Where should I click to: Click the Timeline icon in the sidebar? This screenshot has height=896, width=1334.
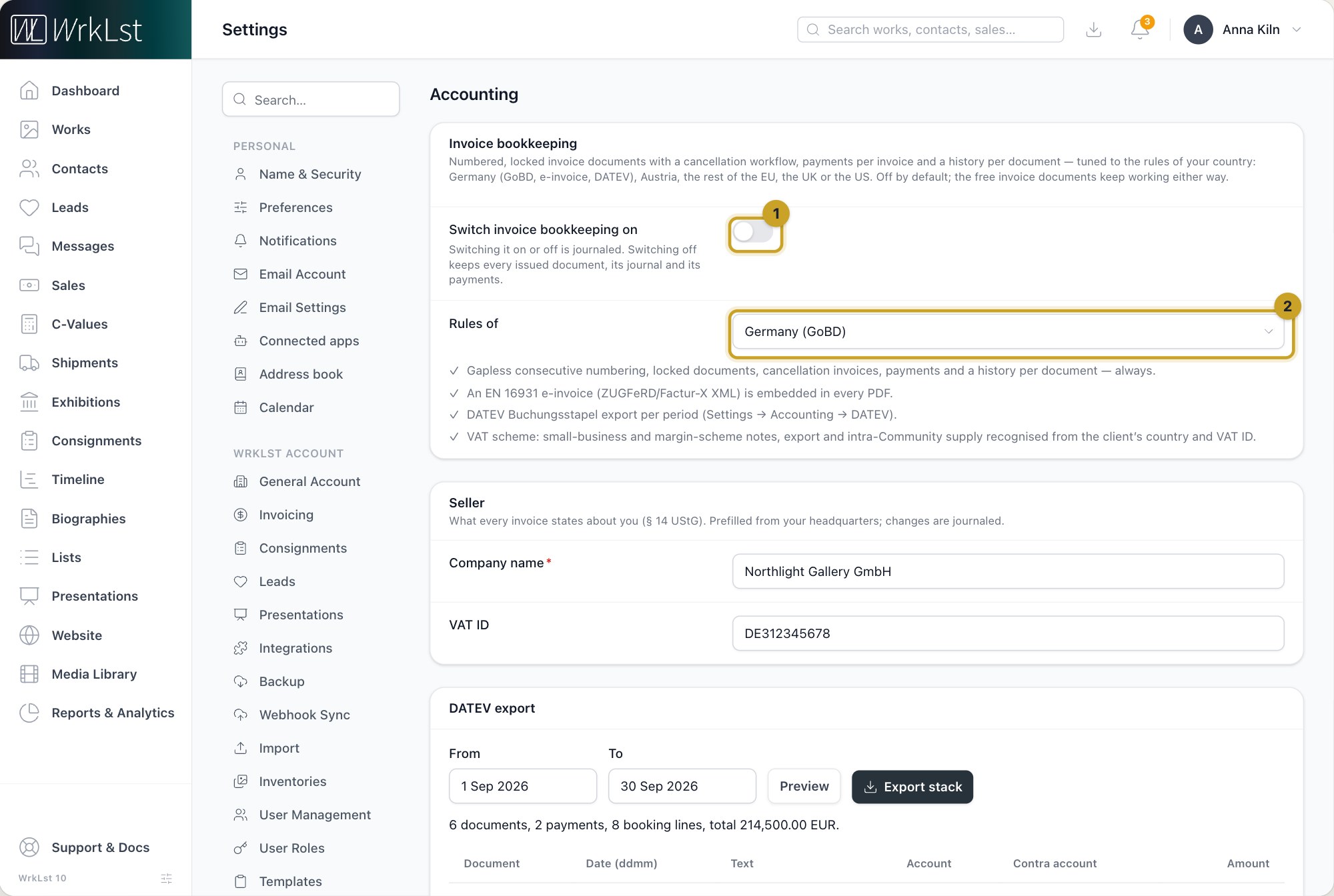coord(29,479)
